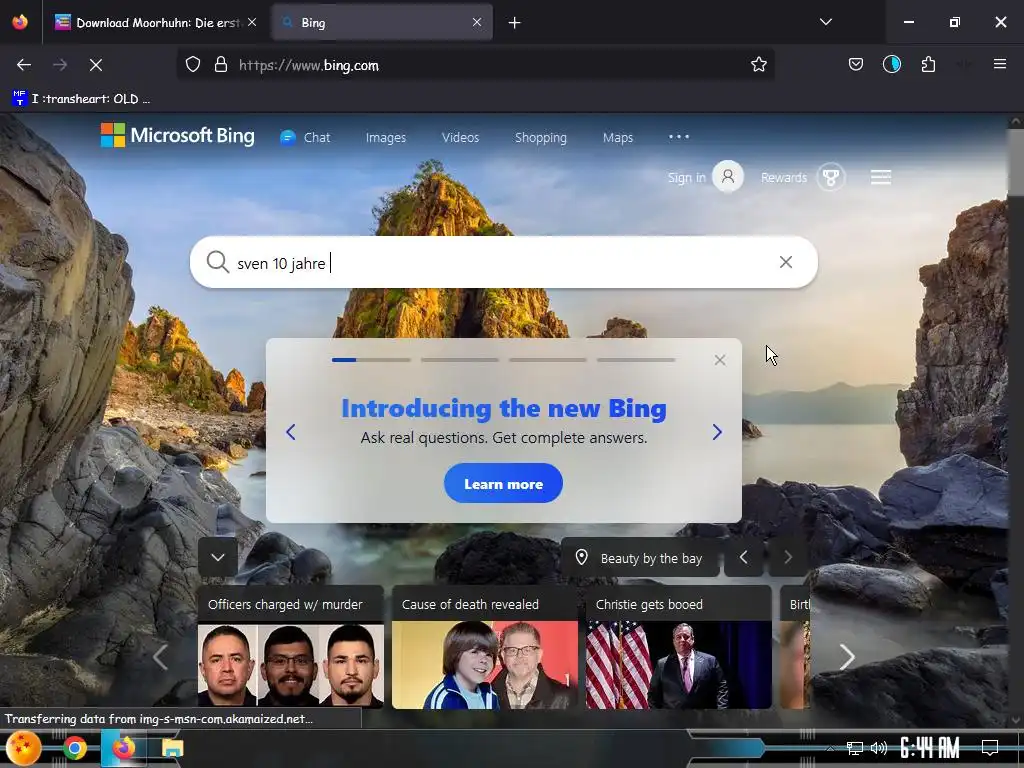Expand the list all tabs chevron
This screenshot has height=768, width=1024.
825,22
